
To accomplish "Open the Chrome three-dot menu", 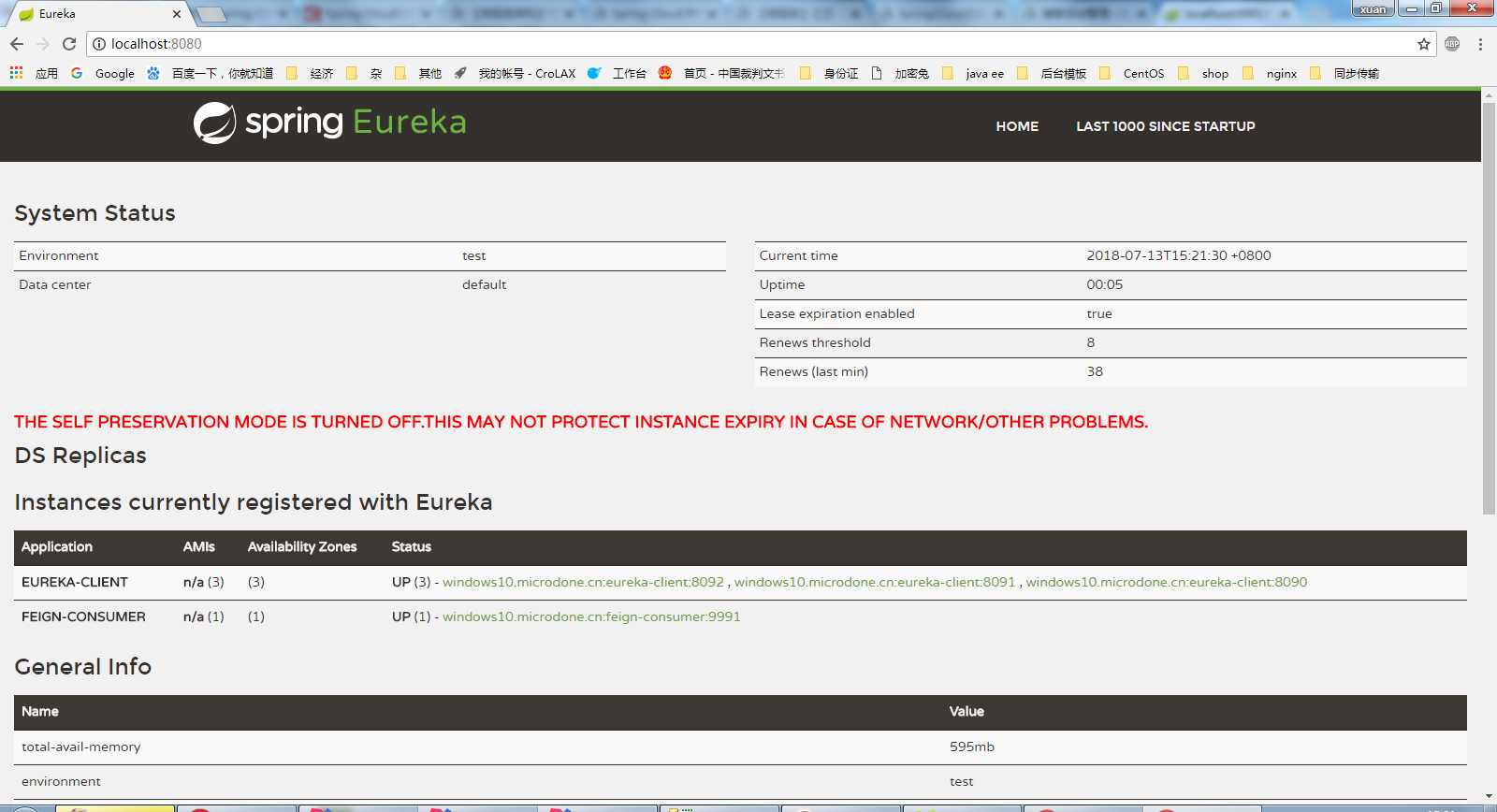I will pyautogui.click(x=1480, y=44).
